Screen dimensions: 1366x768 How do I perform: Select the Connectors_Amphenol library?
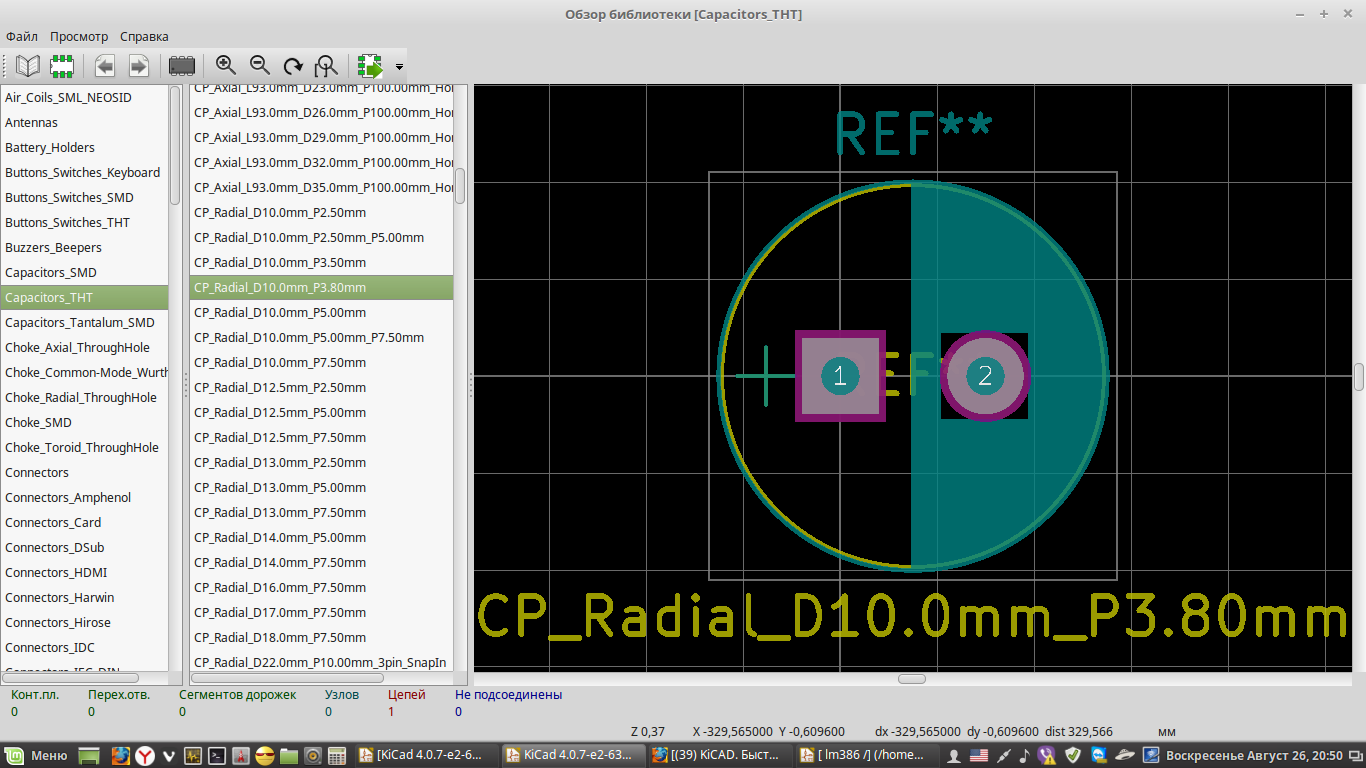(84, 497)
